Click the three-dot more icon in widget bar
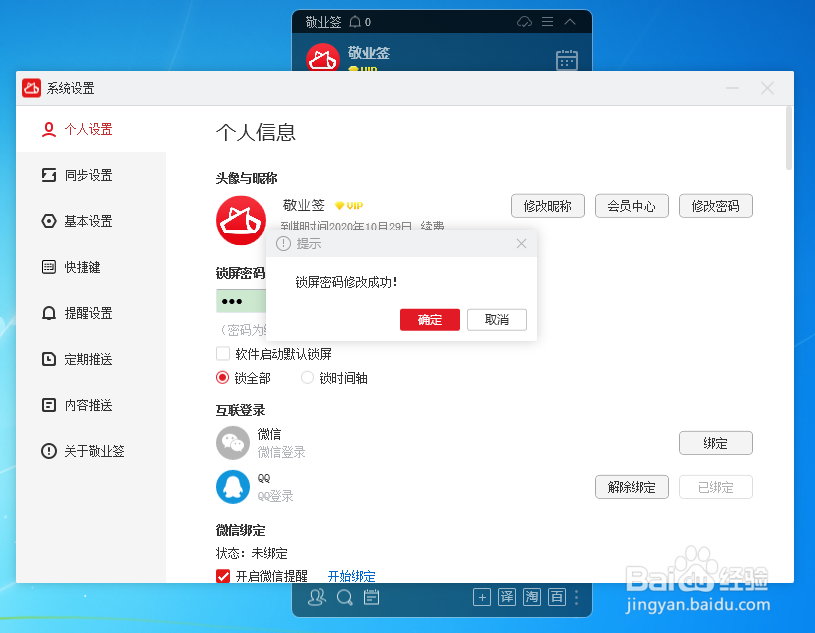 [x=576, y=598]
